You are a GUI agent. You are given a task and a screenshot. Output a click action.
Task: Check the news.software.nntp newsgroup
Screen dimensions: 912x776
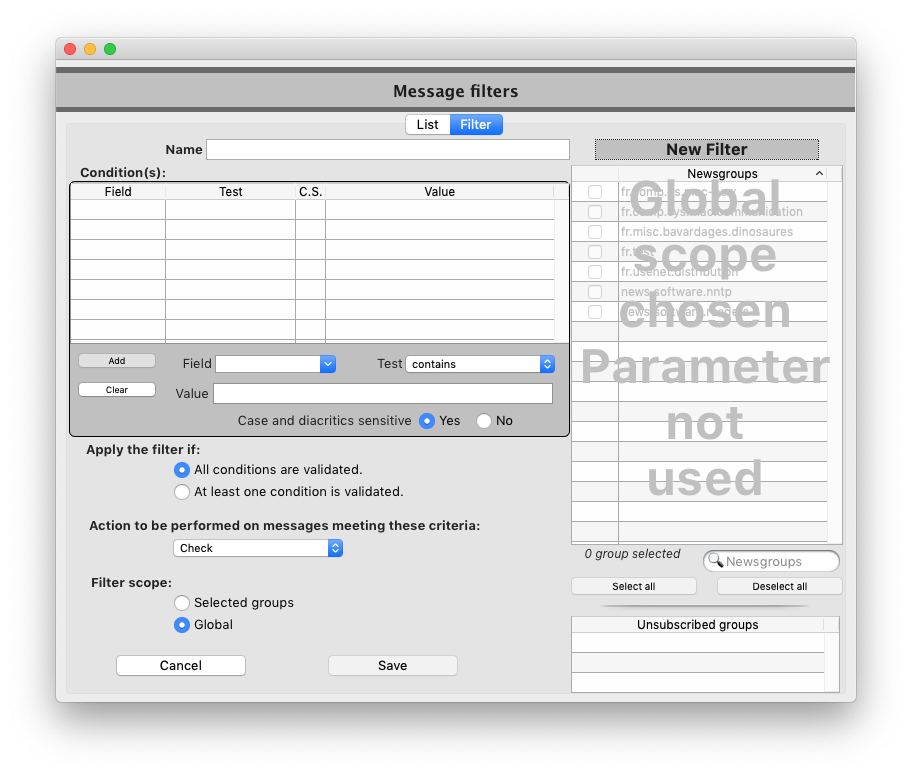(595, 291)
